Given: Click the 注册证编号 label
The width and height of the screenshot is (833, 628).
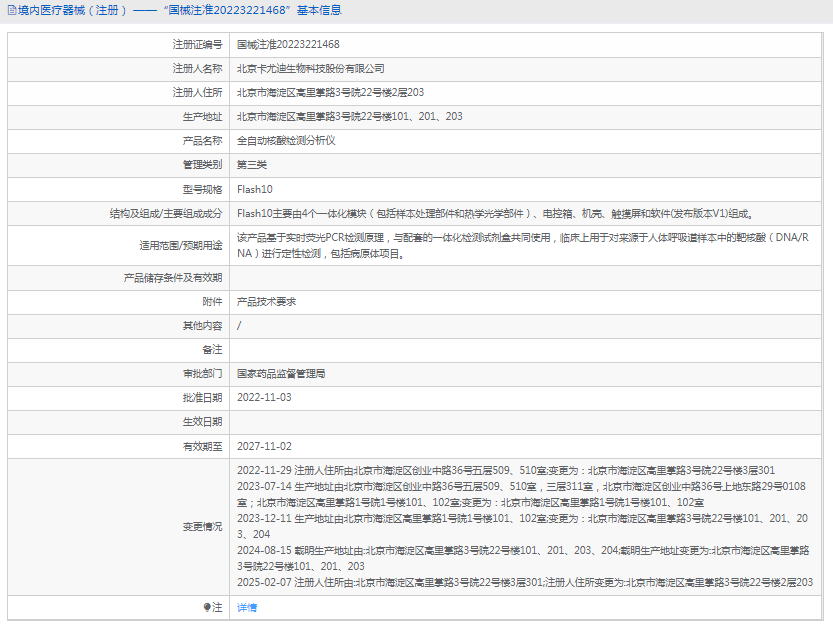Looking at the screenshot, I should [x=197, y=45].
